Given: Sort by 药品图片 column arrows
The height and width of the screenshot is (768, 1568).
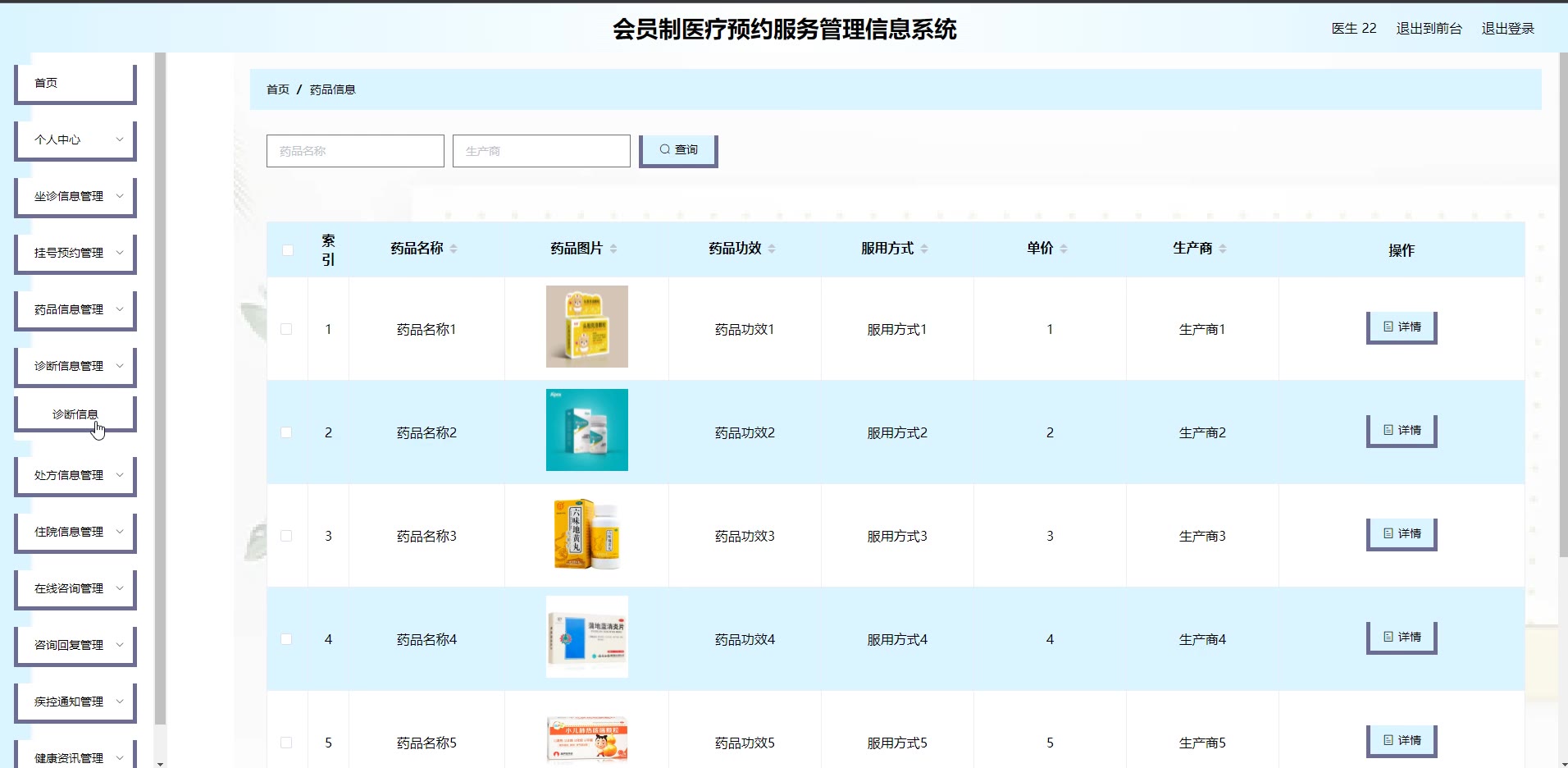Looking at the screenshot, I should point(613,249).
